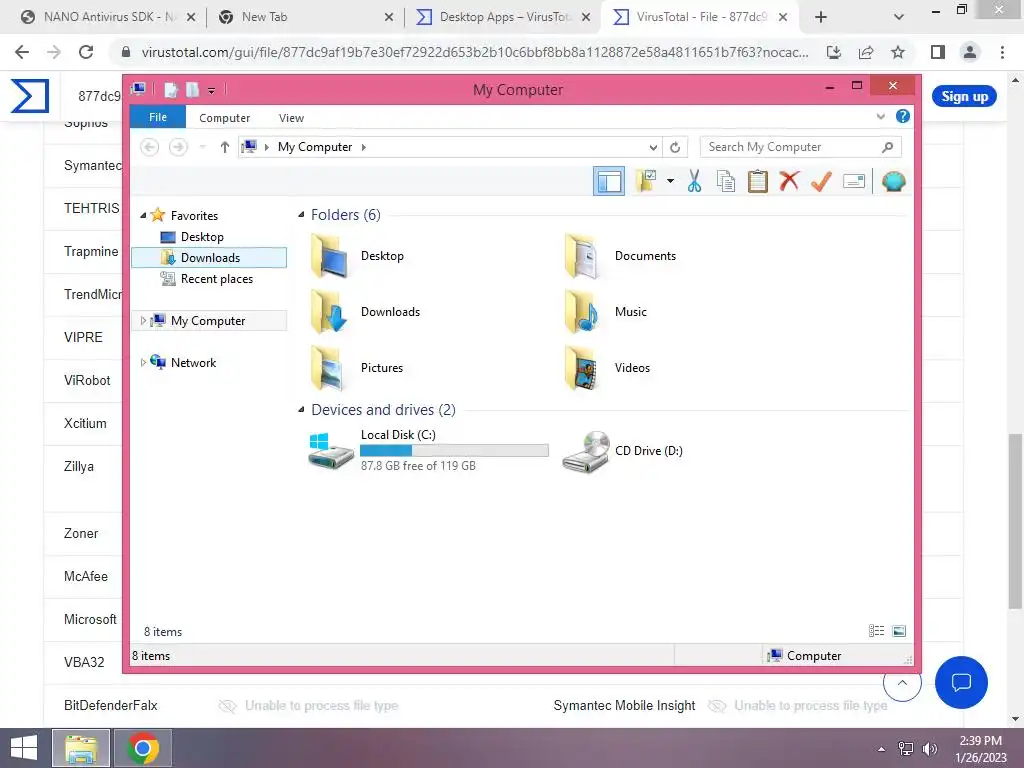Image resolution: width=1024 pixels, height=768 pixels.
Task: Refresh the My Computer view
Action: tap(675, 148)
